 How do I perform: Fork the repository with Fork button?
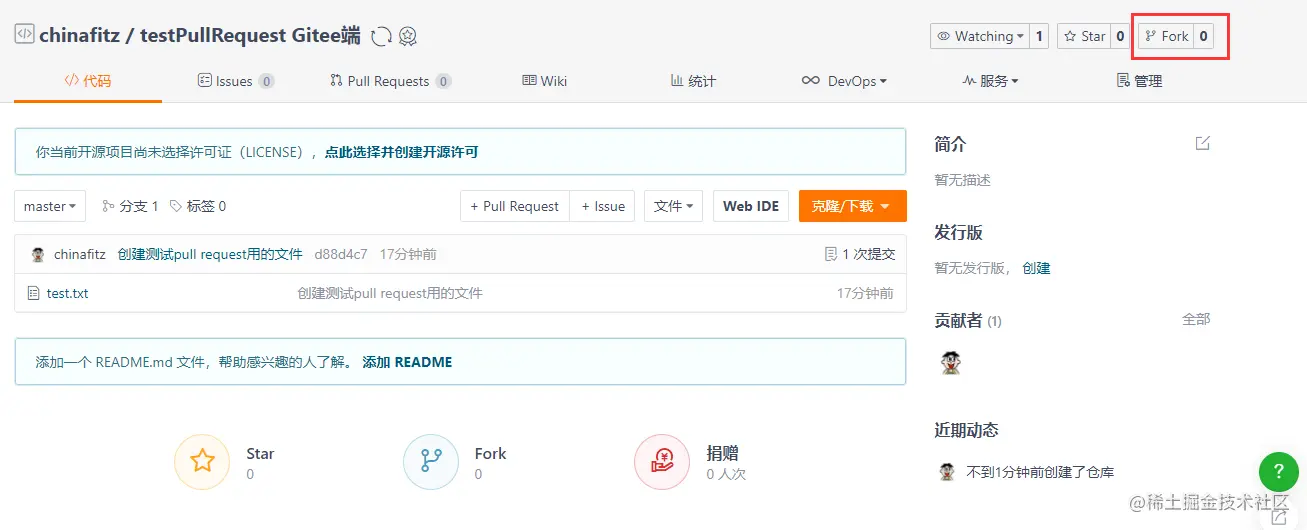(1167, 36)
